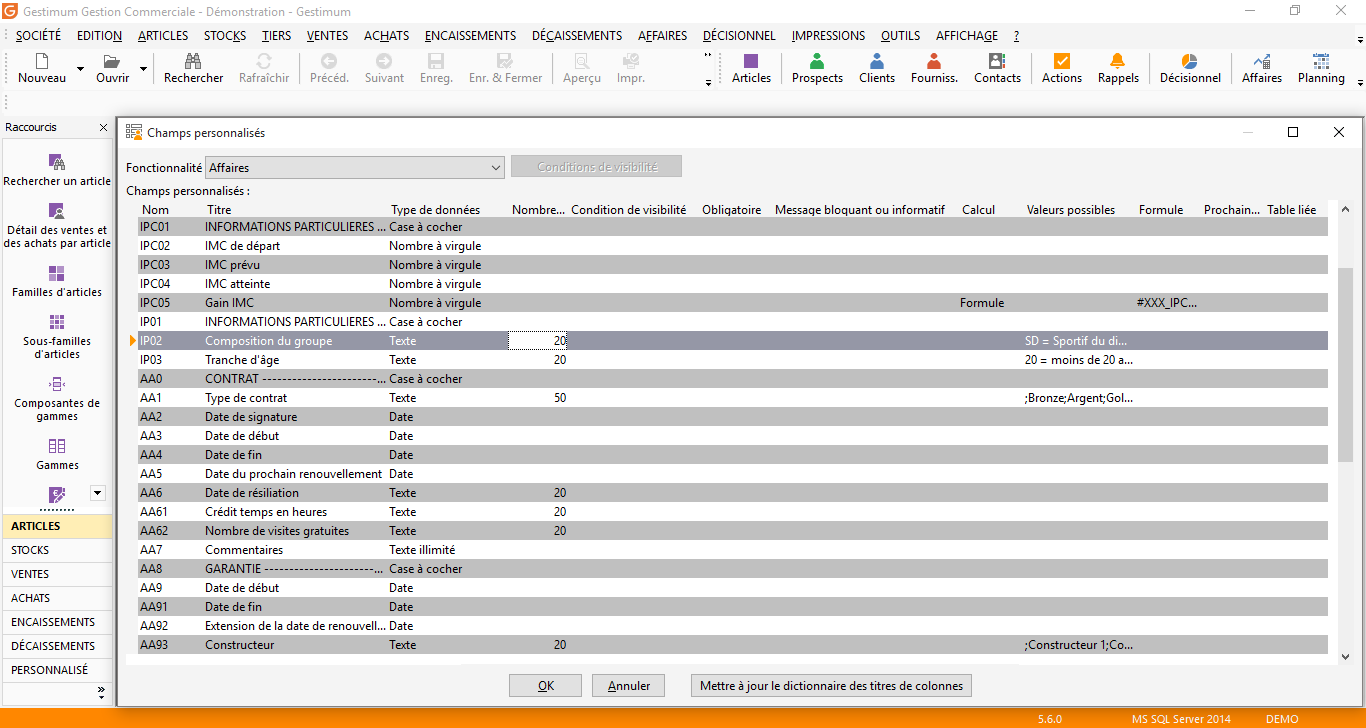Image resolution: width=1366 pixels, height=728 pixels.
Task: Open the Actions module icon
Action: 1062,61
